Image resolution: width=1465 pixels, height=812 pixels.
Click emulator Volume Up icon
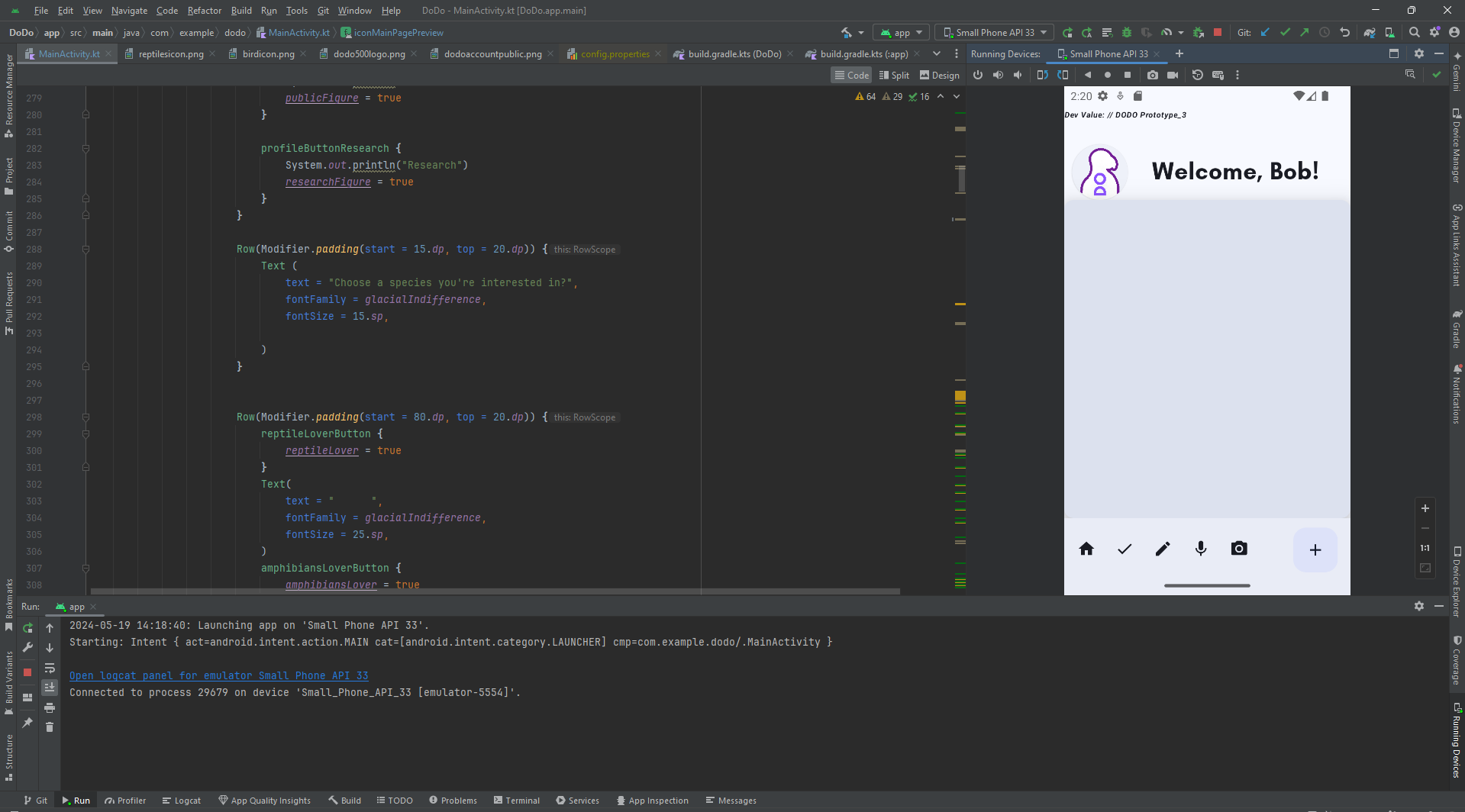pos(998,75)
